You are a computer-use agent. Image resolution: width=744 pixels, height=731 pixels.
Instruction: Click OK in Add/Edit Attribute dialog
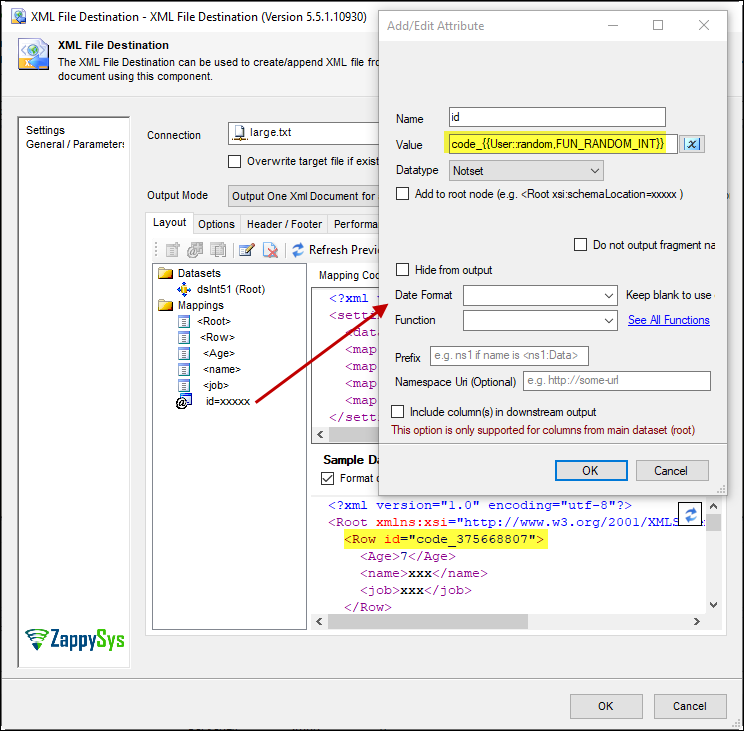click(x=591, y=471)
